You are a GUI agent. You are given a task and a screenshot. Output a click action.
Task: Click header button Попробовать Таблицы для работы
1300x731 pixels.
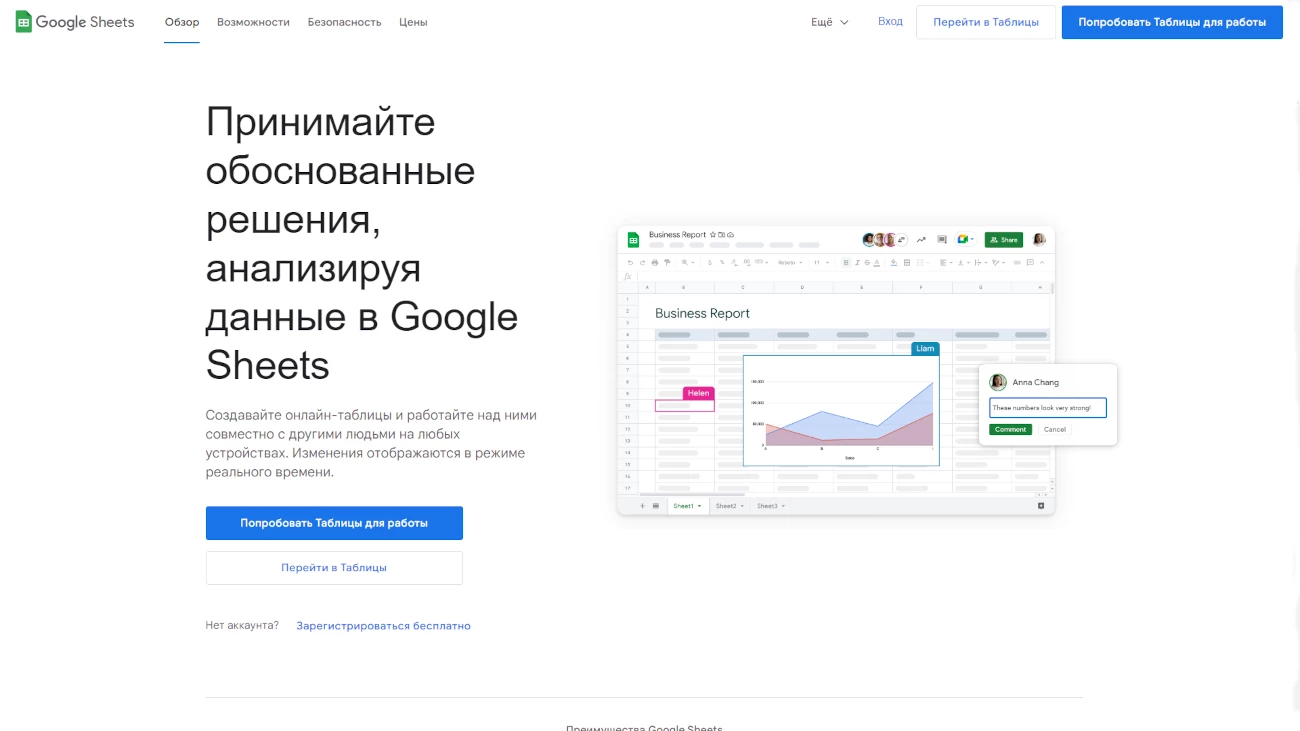1172,22
